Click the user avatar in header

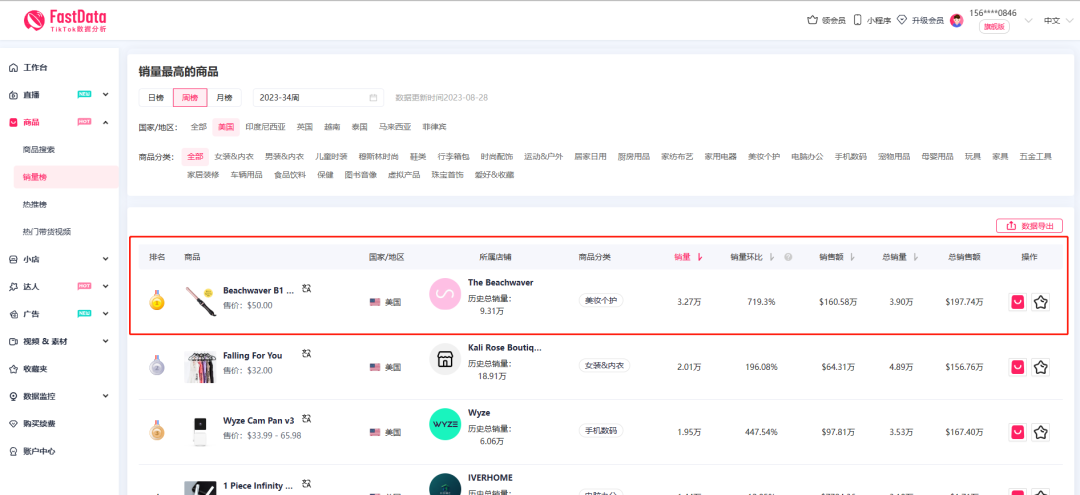[x=957, y=20]
